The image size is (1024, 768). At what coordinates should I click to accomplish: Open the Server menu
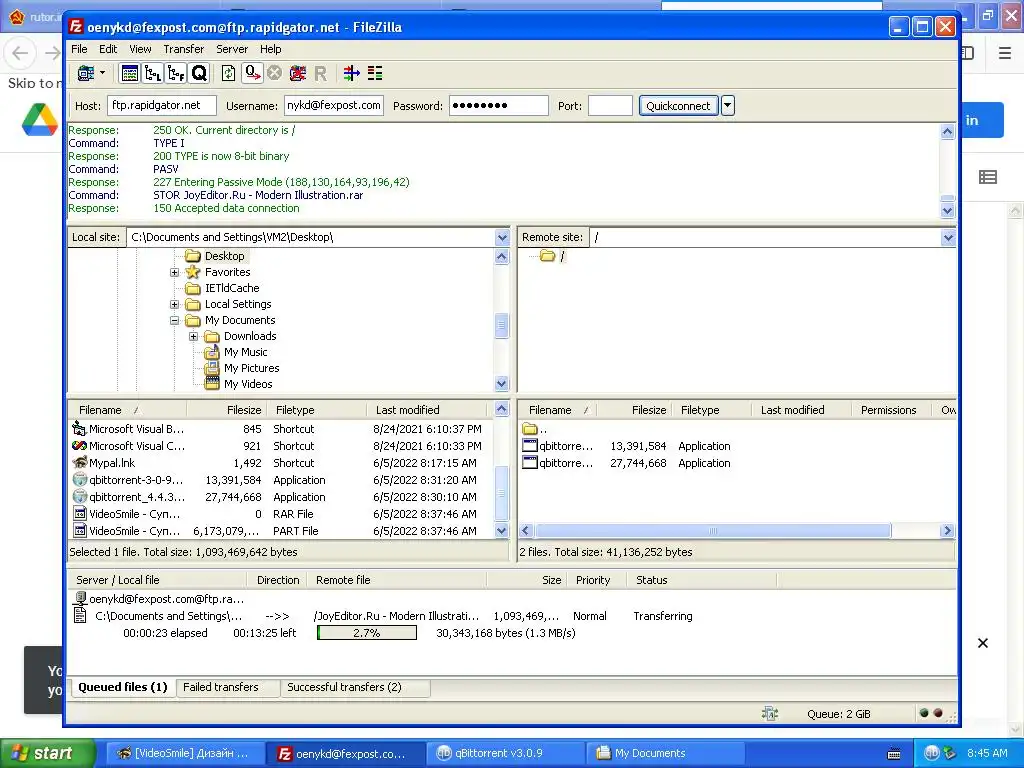pyautogui.click(x=232, y=49)
